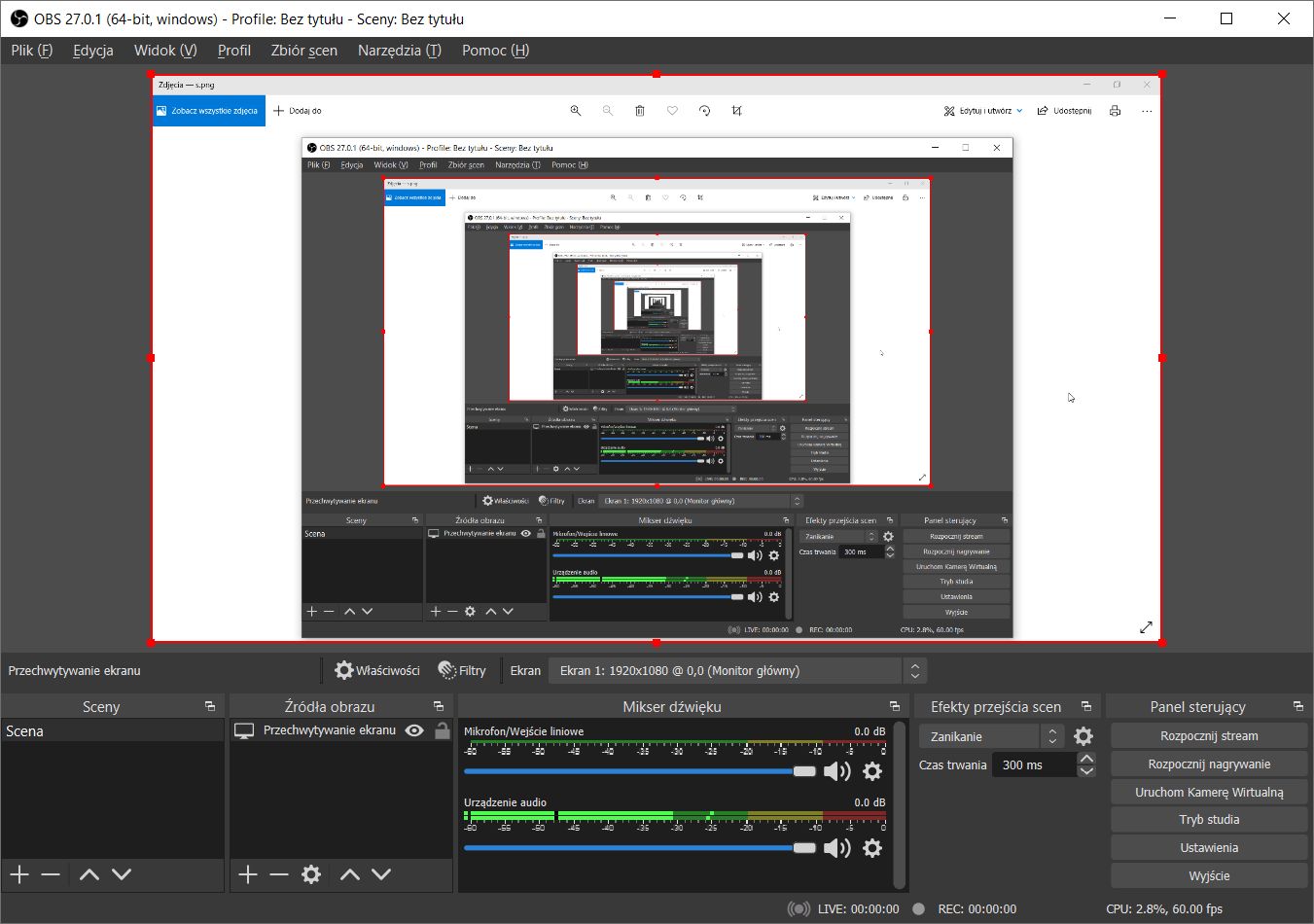
Task: Toggle visibility of Przechwytywanie ekranu source
Action: click(x=414, y=730)
